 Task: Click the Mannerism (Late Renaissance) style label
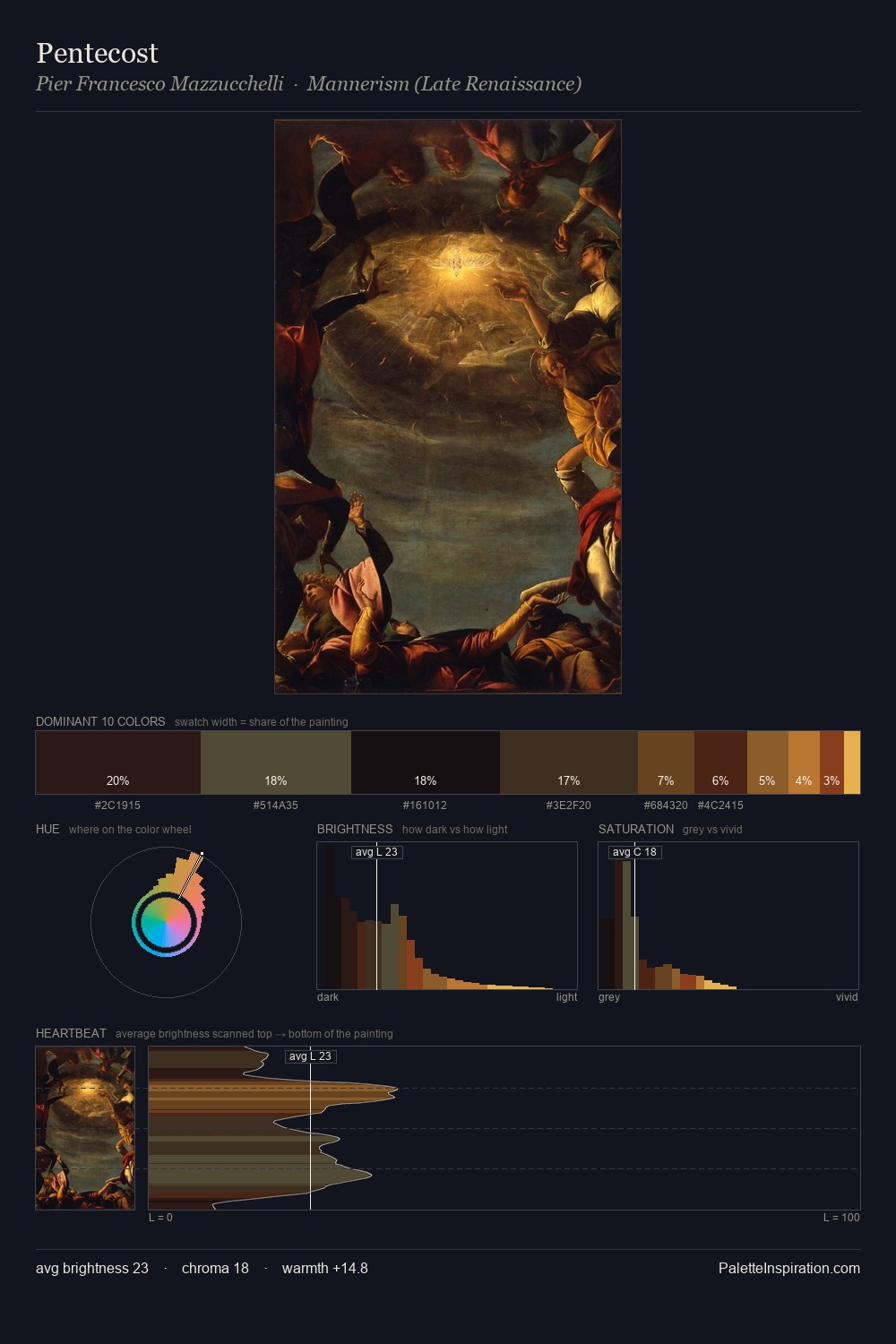click(444, 84)
